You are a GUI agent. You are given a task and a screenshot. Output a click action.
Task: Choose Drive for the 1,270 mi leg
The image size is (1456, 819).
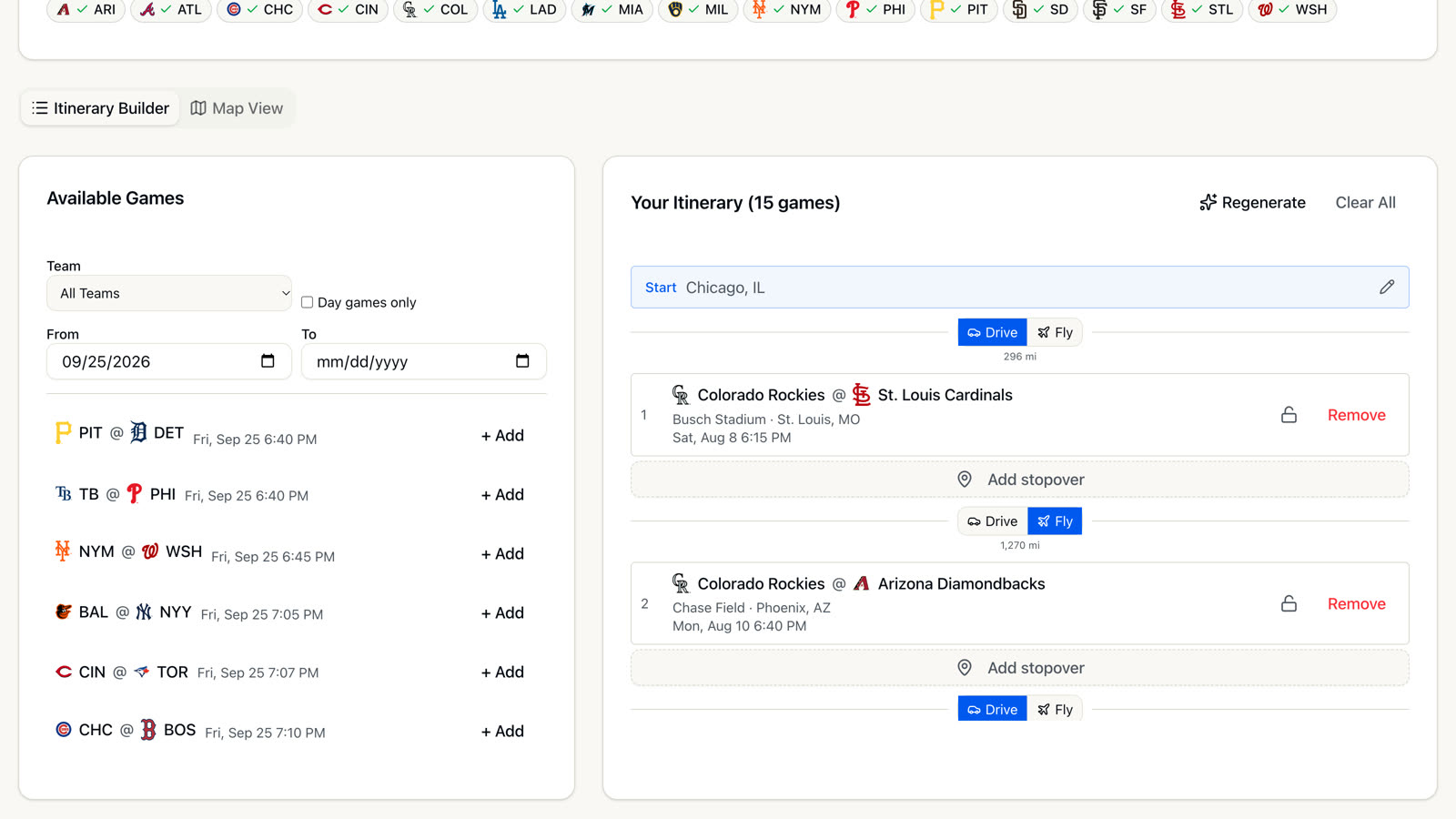[x=993, y=521]
